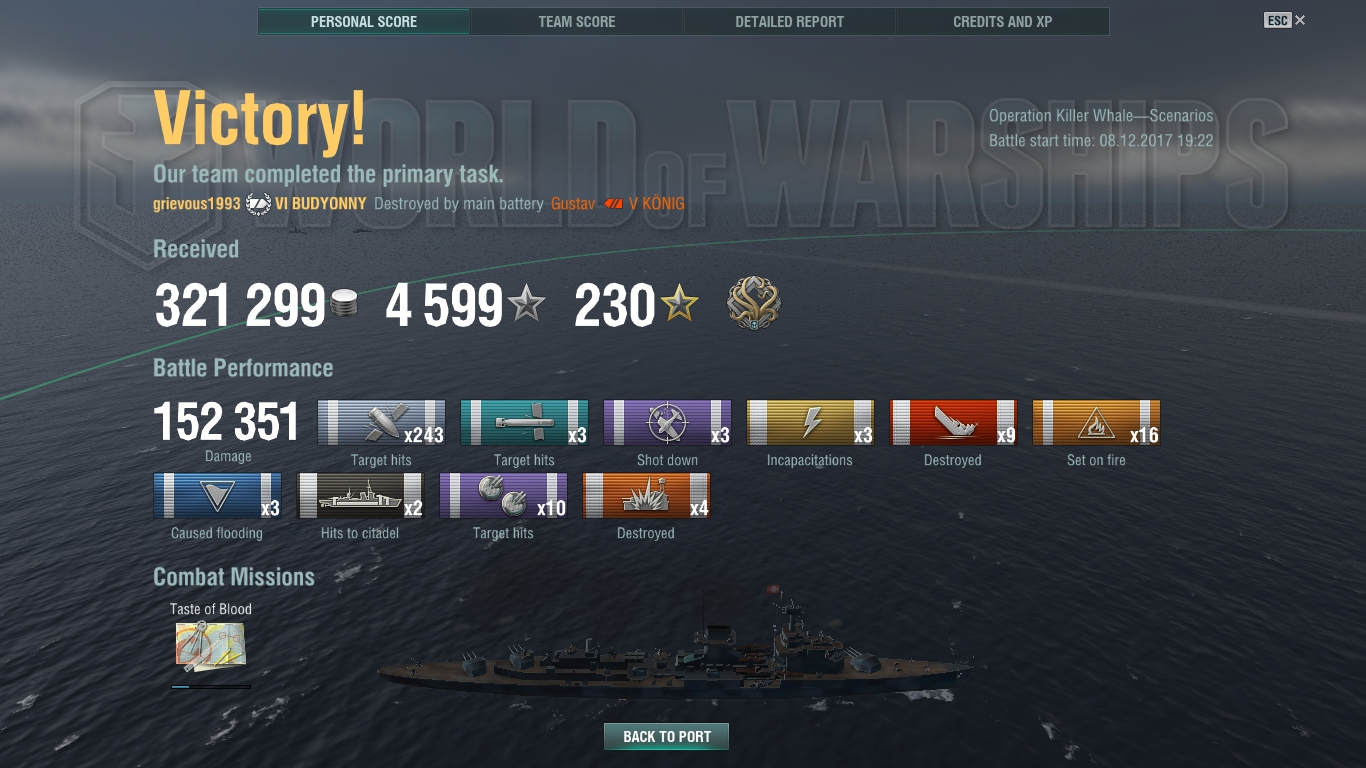
Task: Click the achievement medal next to free XP
Action: (754, 305)
